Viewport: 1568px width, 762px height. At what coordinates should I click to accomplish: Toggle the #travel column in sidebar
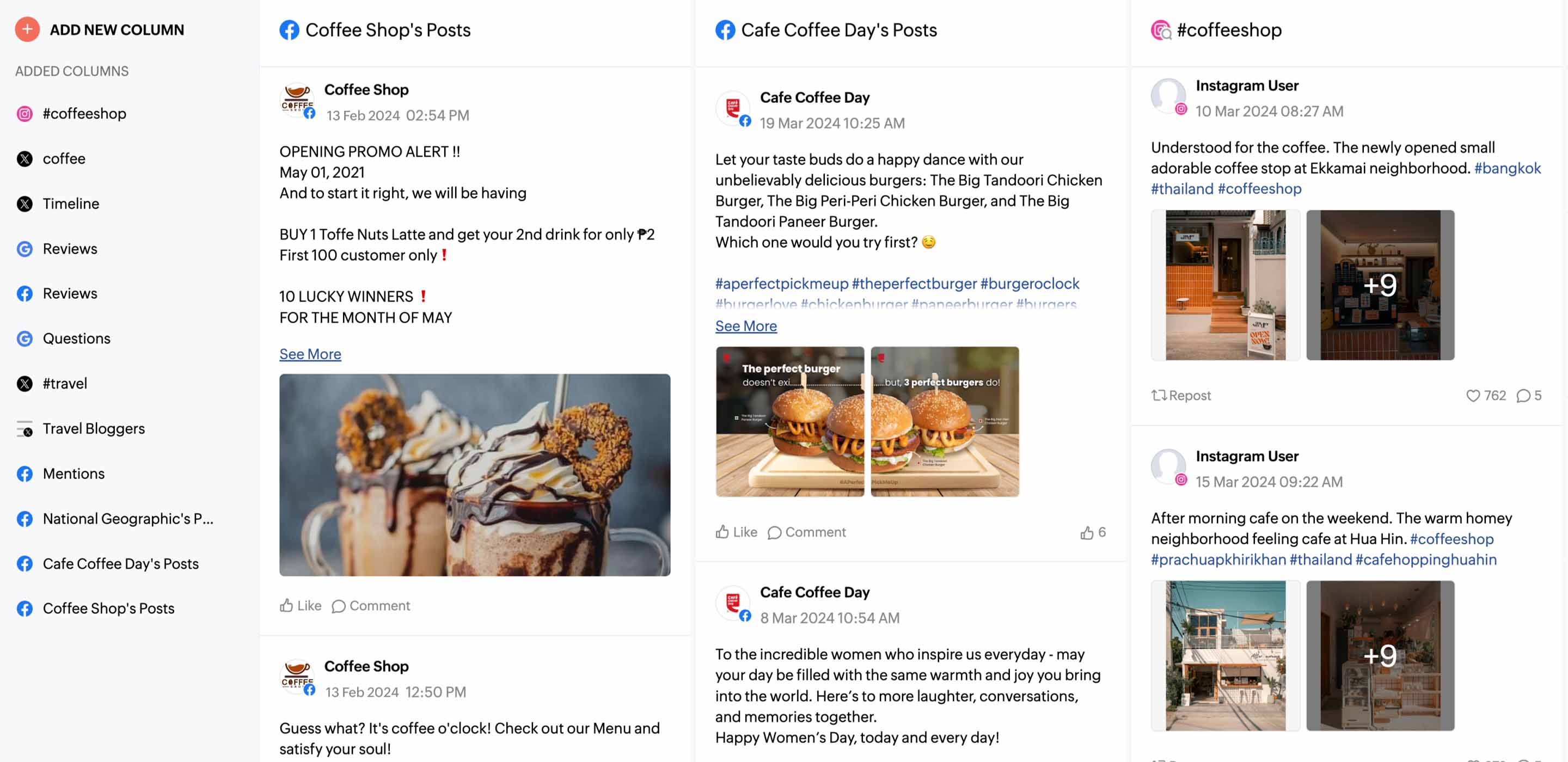click(x=64, y=383)
